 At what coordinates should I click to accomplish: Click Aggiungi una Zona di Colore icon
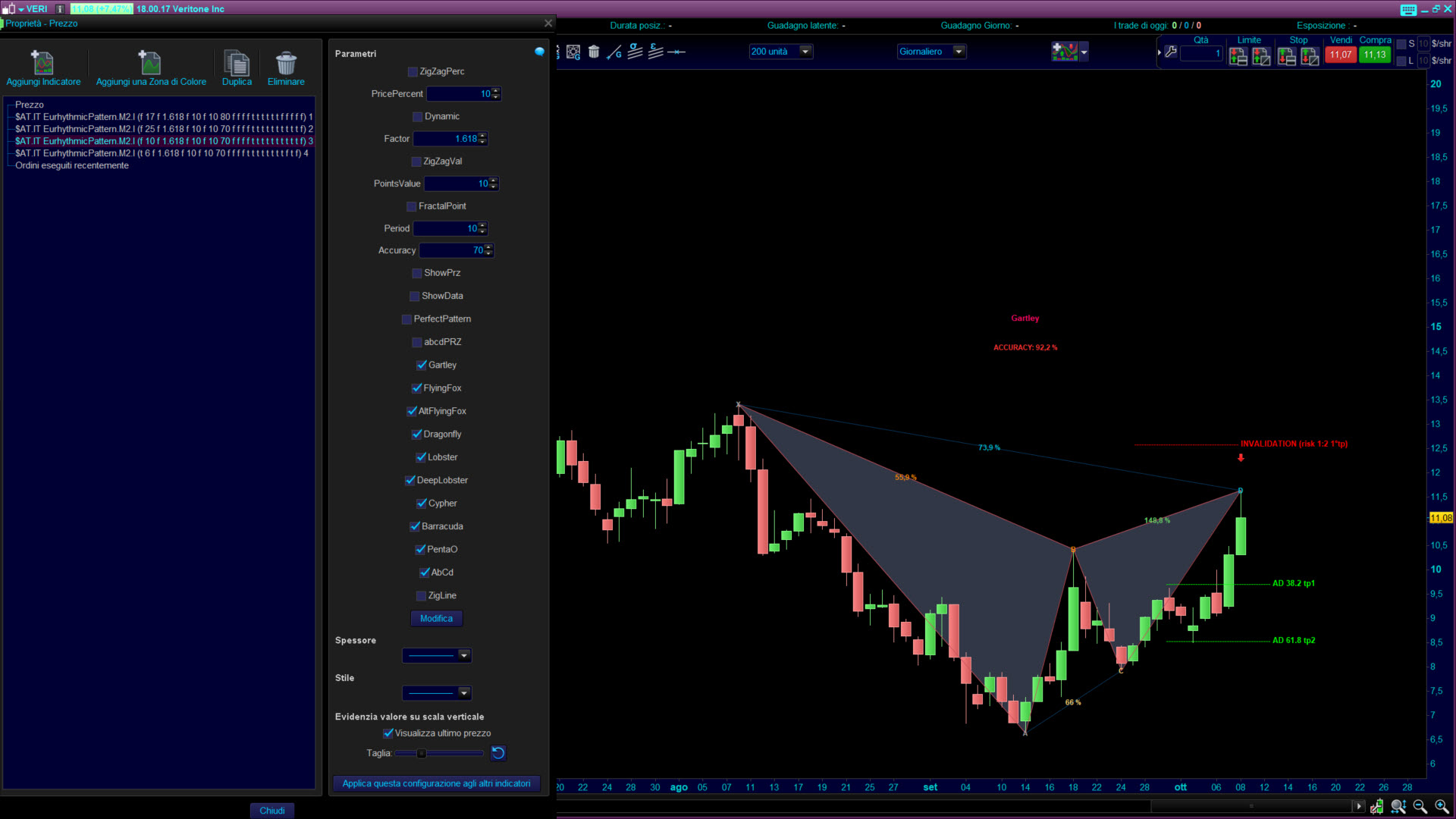(150, 63)
